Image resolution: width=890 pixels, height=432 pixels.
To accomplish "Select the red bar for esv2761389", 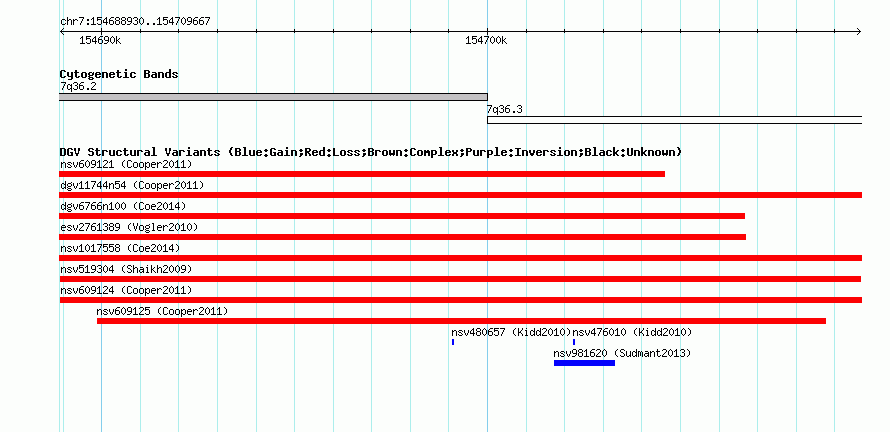I will [402, 237].
